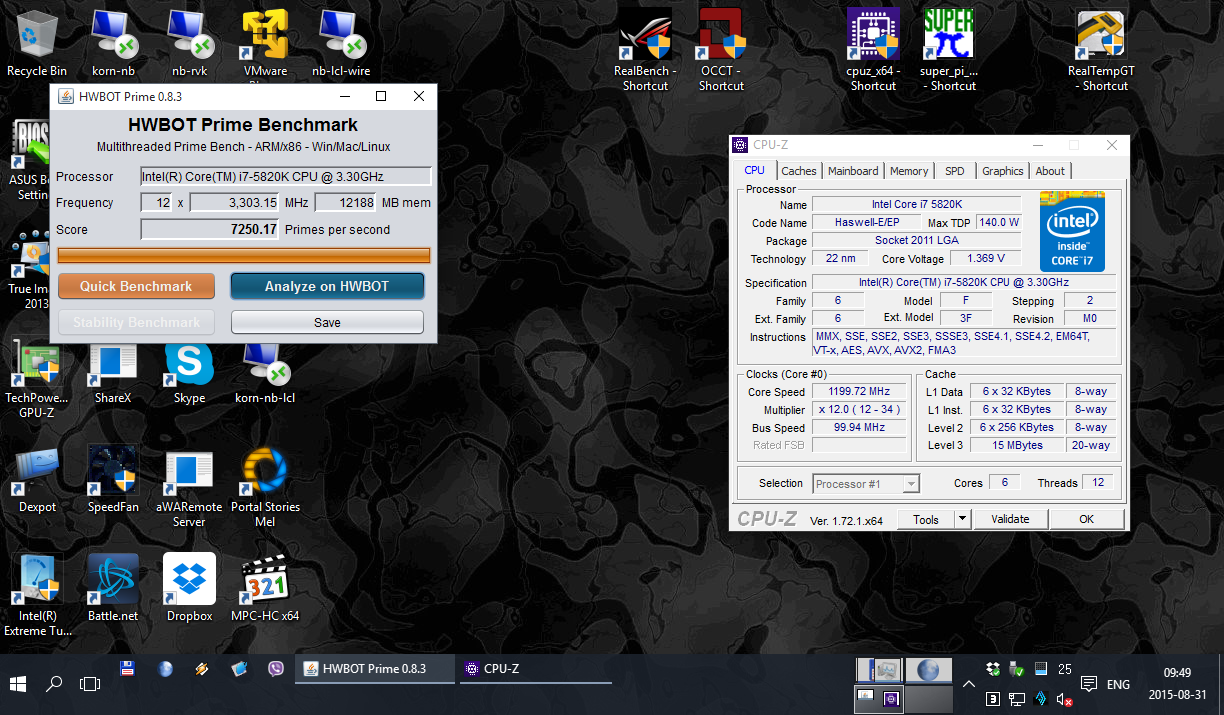Switch to the Mainboard tab in CPU-Z
This screenshot has width=1224, height=715.
coord(853,171)
